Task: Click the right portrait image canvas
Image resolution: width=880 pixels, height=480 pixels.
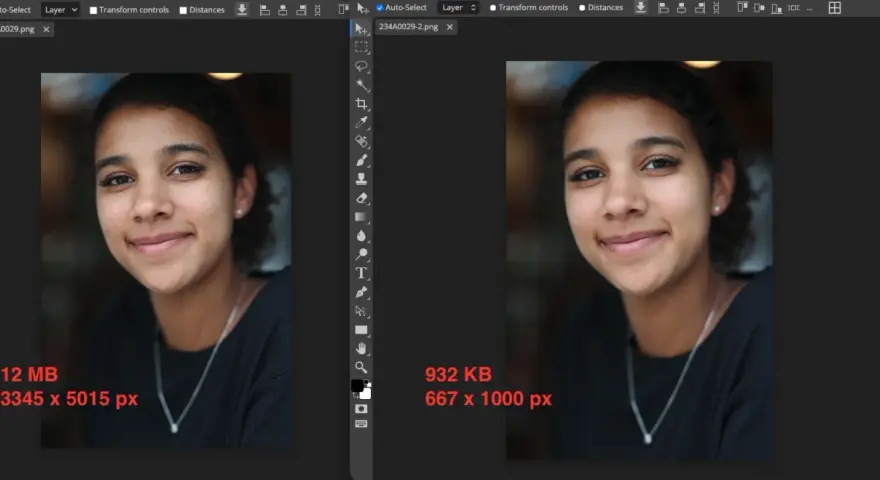Action: click(639, 260)
